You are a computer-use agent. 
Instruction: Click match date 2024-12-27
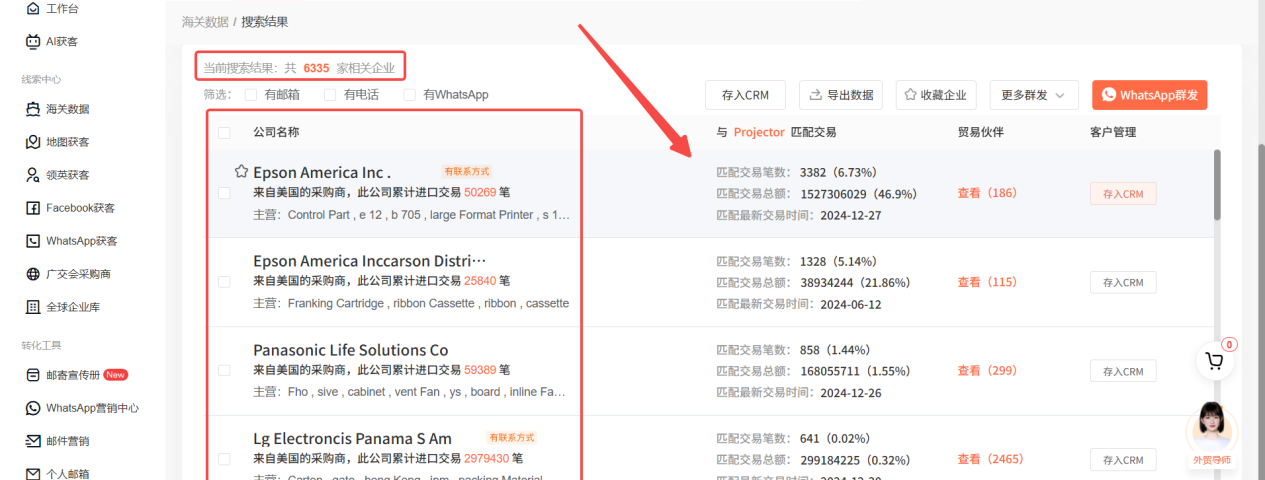click(x=851, y=215)
